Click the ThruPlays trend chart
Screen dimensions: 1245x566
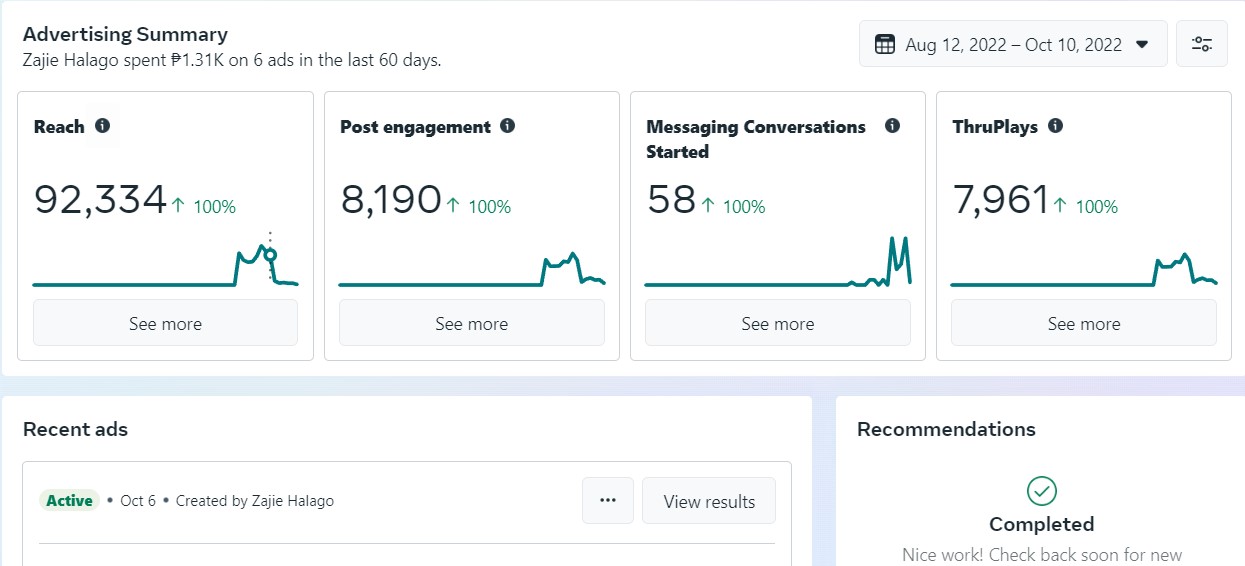point(1083,272)
